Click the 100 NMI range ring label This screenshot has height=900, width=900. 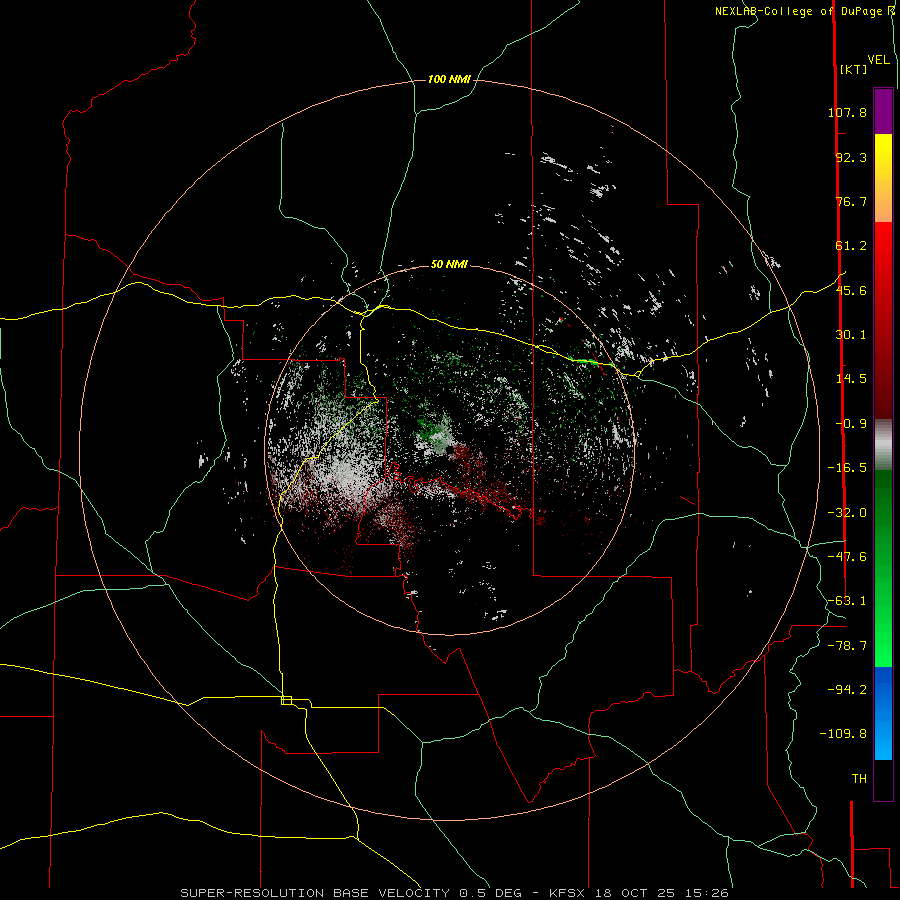coord(449,79)
